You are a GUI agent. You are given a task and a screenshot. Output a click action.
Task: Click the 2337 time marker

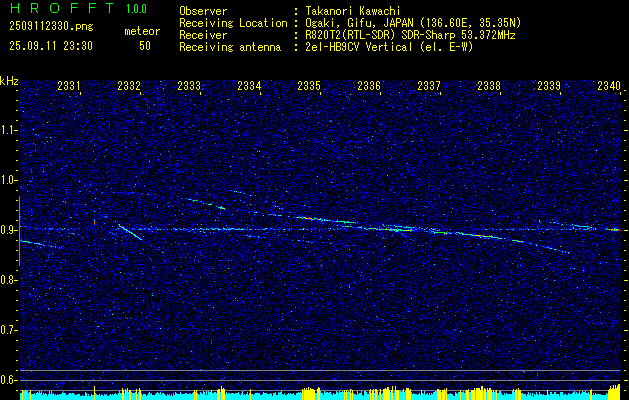[x=429, y=85]
